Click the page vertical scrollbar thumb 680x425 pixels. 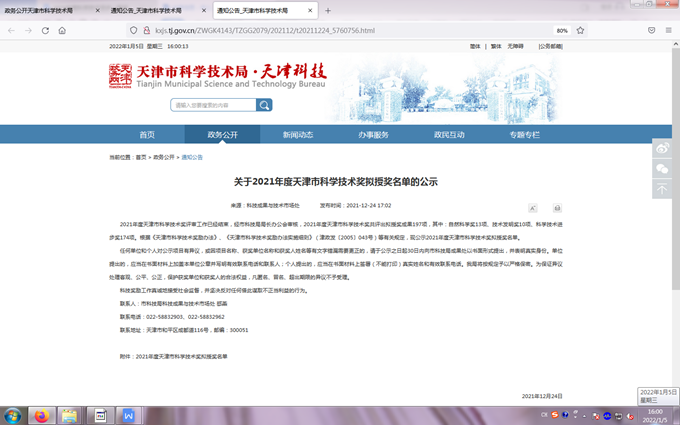point(676,169)
